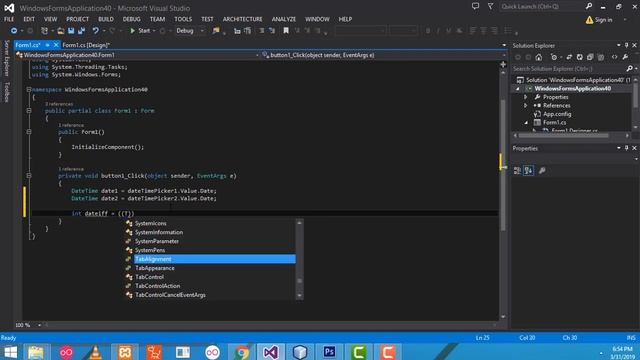Open the Toolbox side tab
The width and height of the screenshot is (640, 360).
pyautogui.click(x=7, y=91)
